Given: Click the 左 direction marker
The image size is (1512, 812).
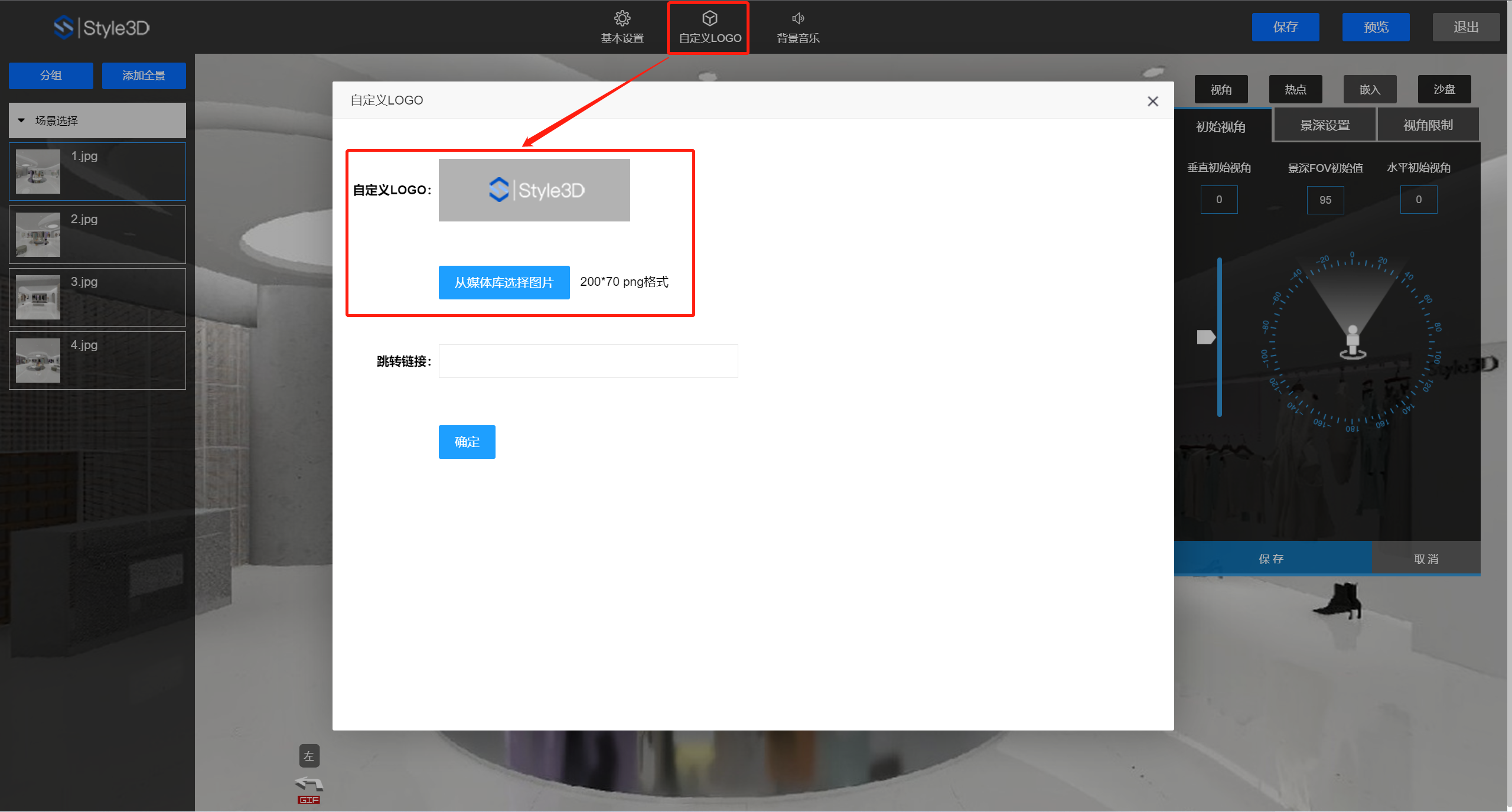Looking at the screenshot, I should pos(309,755).
